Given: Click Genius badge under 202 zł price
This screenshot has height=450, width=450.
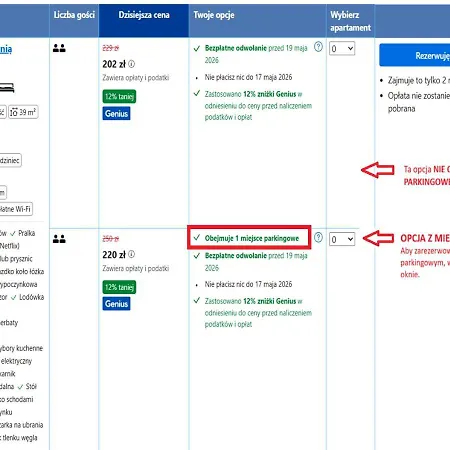Looking at the screenshot, I should (x=116, y=114).
